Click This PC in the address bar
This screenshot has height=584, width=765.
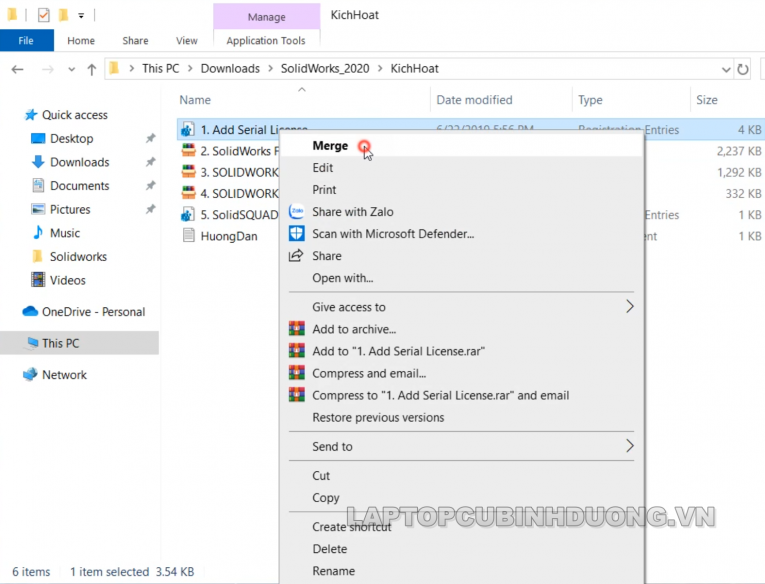161,68
